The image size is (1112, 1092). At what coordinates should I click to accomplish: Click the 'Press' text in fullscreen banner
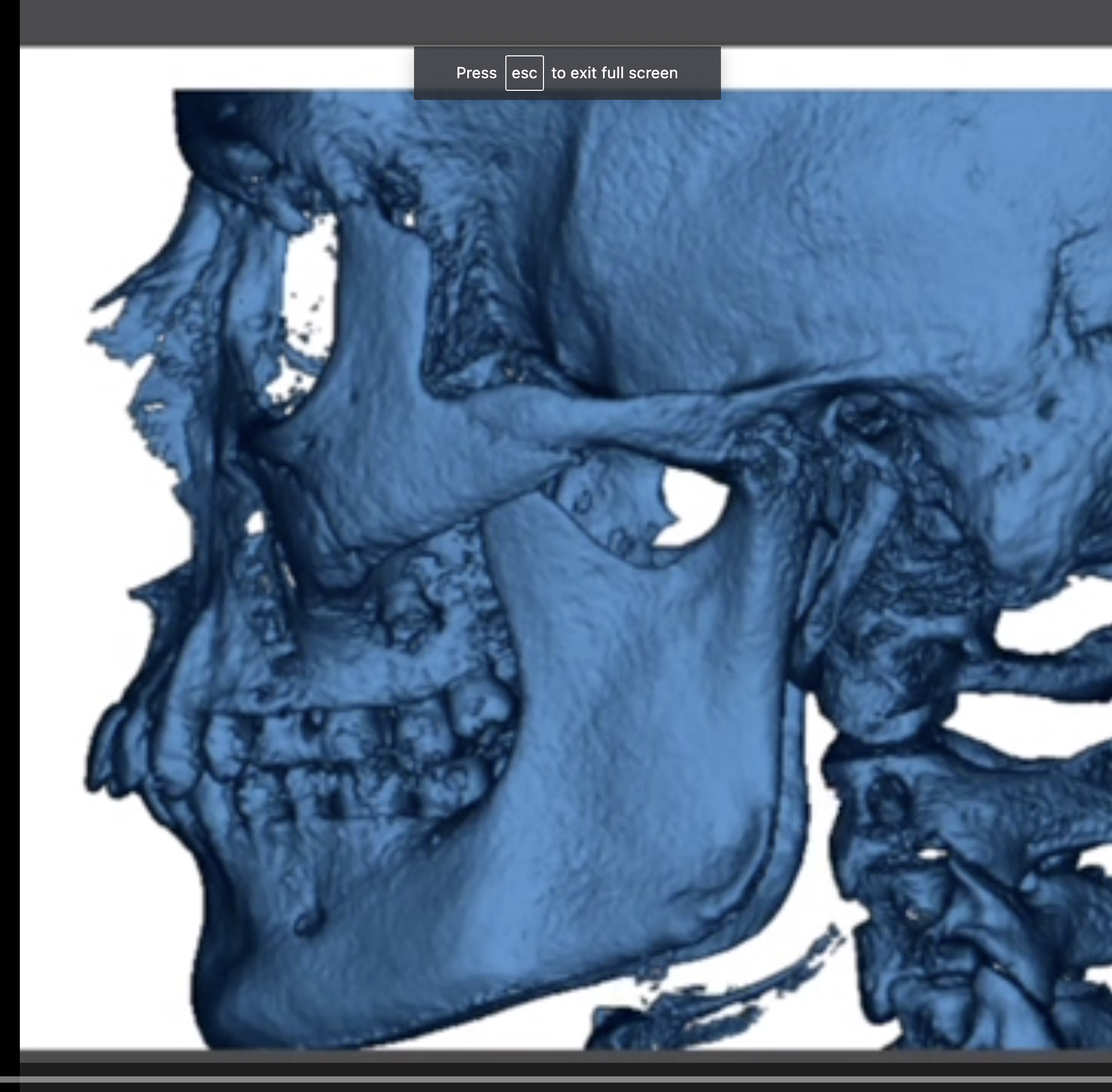coord(476,74)
